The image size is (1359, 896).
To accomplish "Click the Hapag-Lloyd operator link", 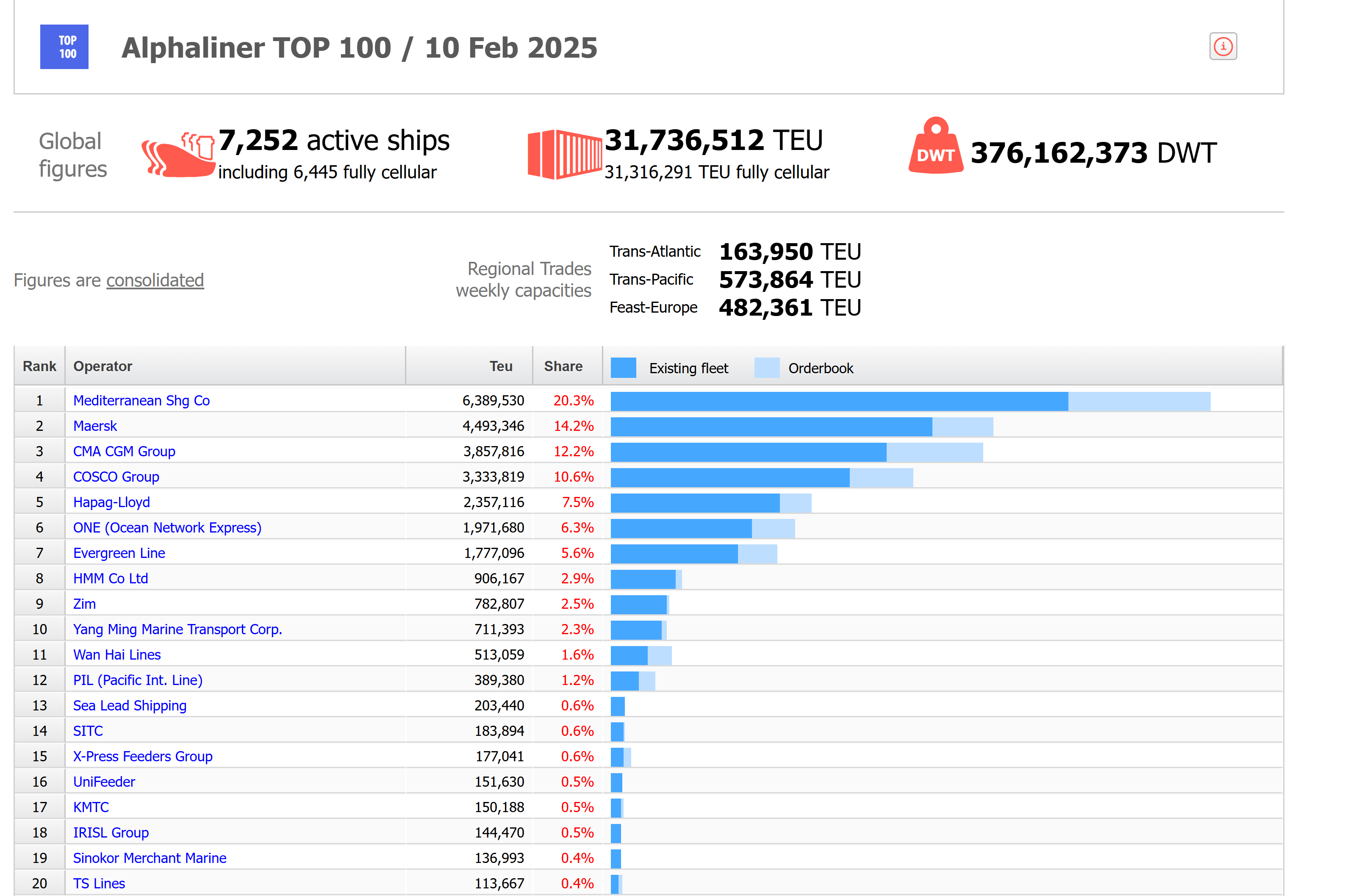I will tap(111, 502).
